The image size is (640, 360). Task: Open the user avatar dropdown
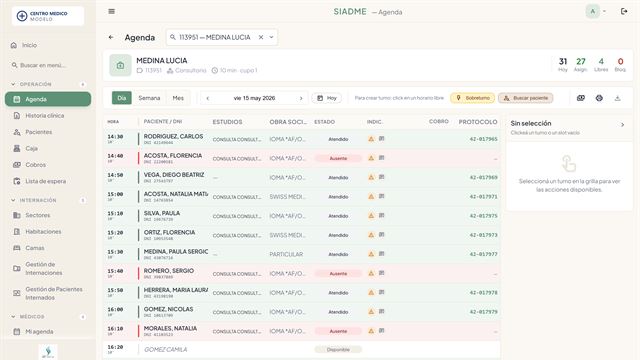[x=596, y=11]
